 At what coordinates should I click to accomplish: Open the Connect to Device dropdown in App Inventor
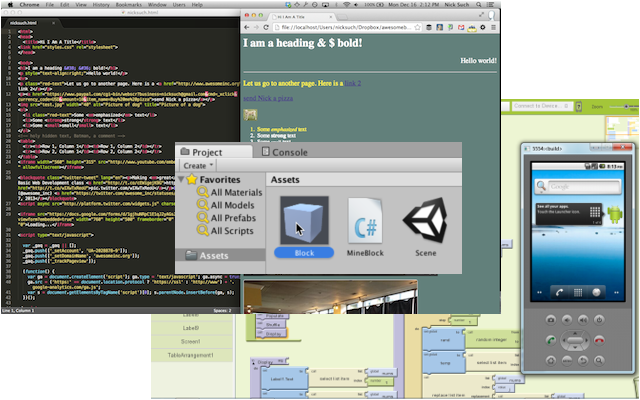pos(541,106)
